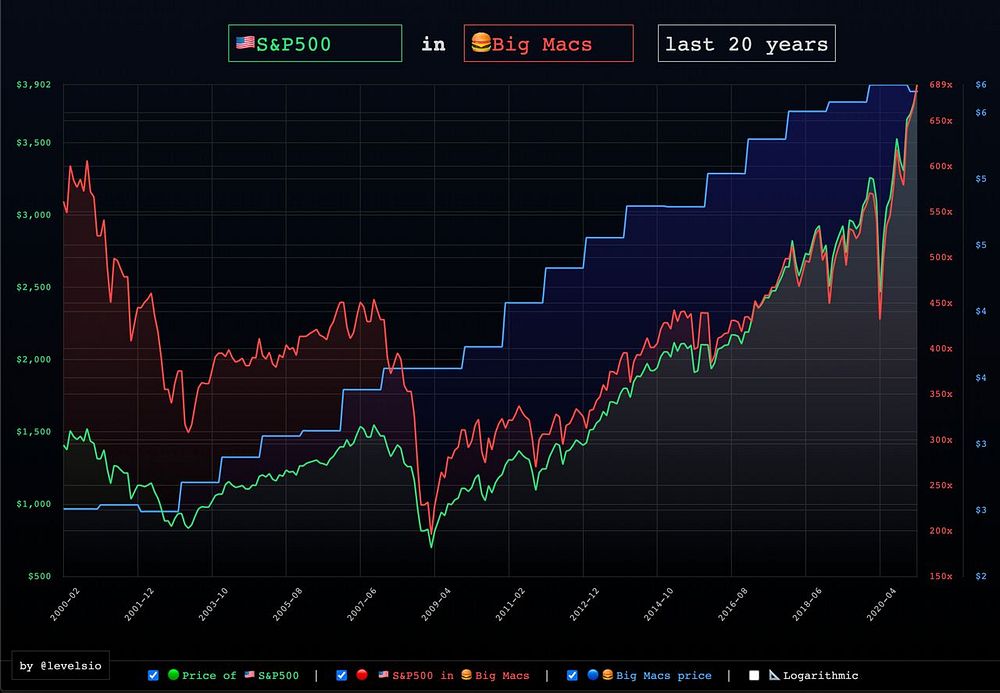
Task: Click the $500 left axis label
Action: tap(39, 576)
